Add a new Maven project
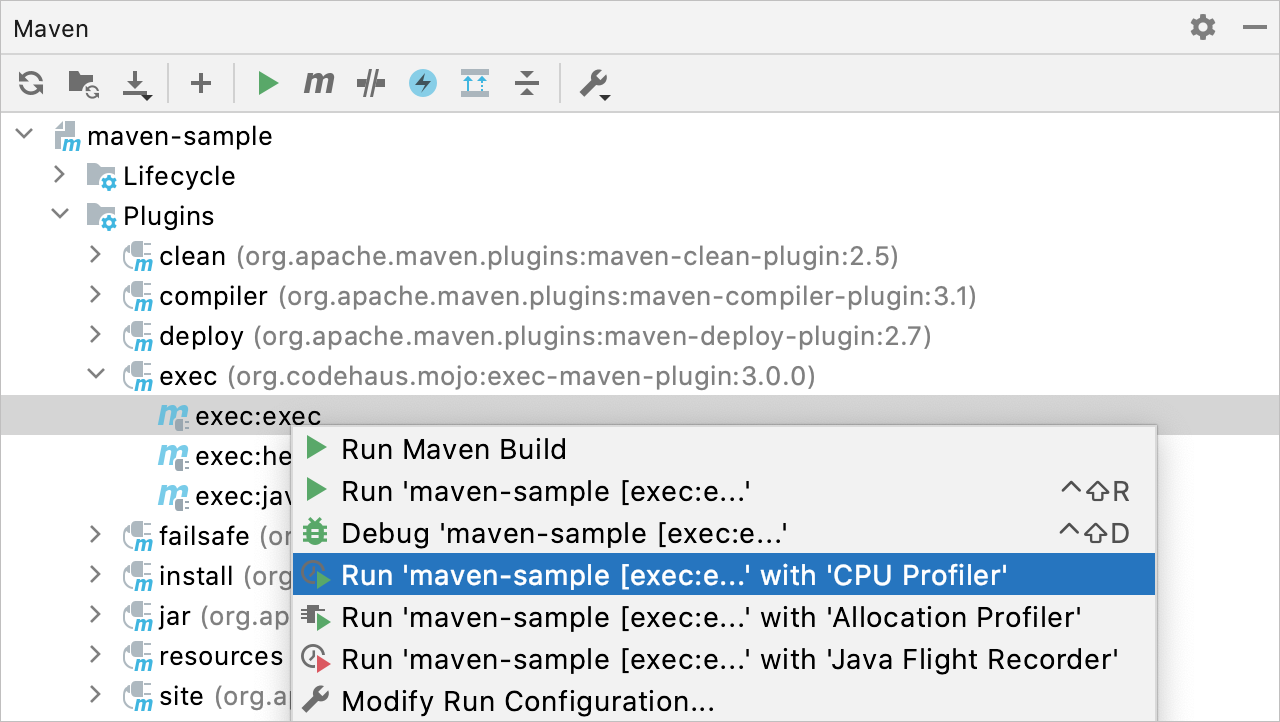 click(x=200, y=83)
